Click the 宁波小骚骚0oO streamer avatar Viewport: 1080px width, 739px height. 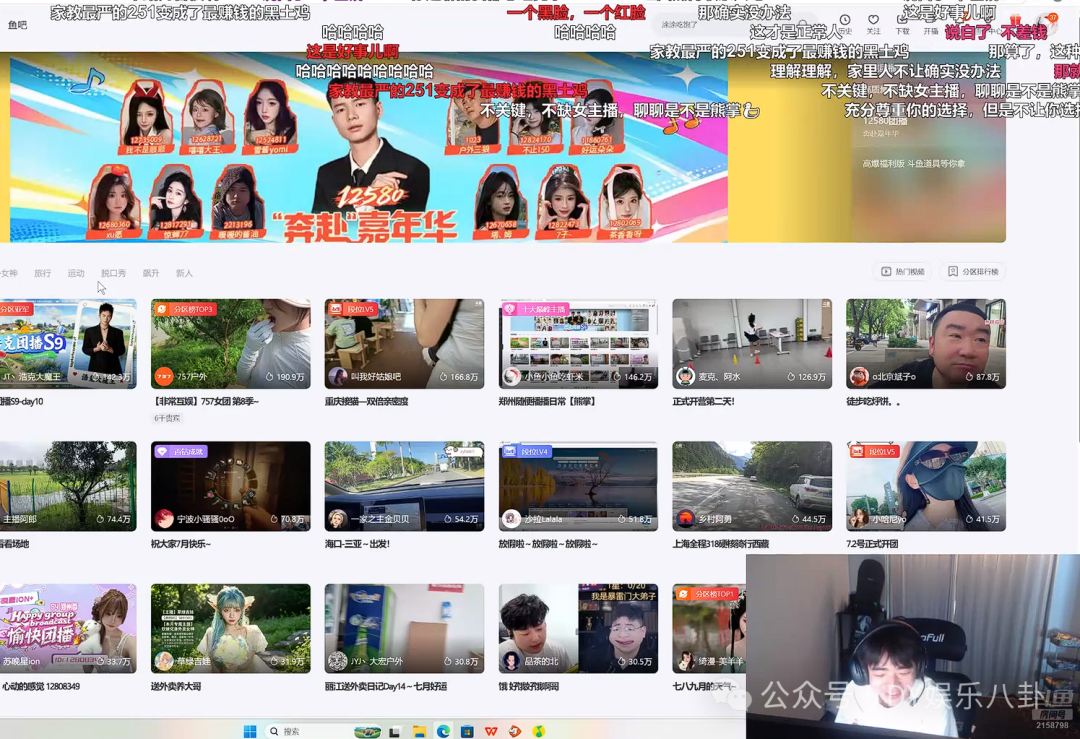[x=164, y=519]
